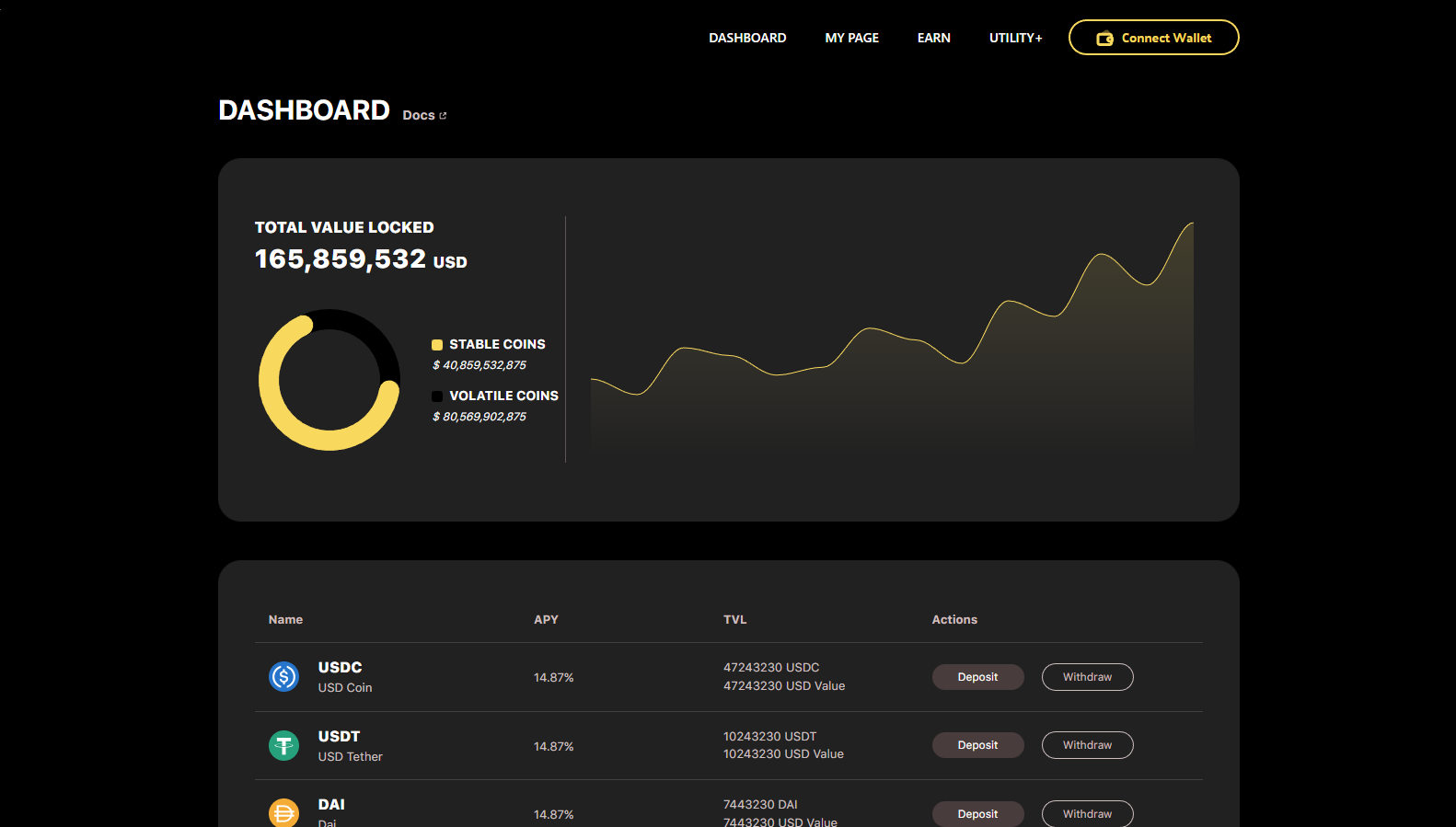Open the Earn navigation item

pyautogui.click(x=933, y=38)
